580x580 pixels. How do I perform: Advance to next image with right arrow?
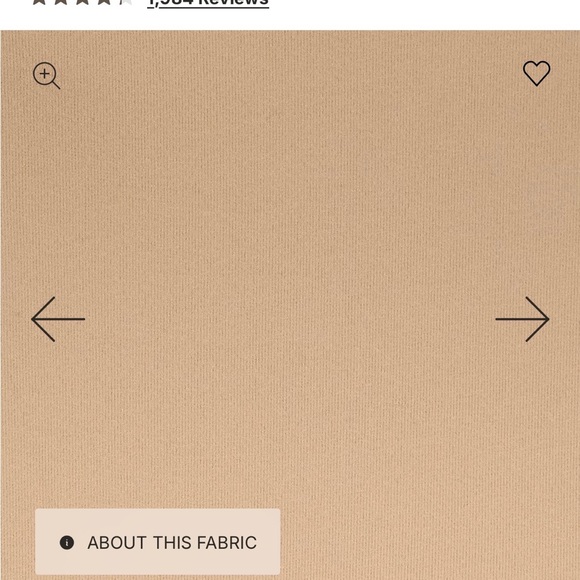(x=522, y=319)
